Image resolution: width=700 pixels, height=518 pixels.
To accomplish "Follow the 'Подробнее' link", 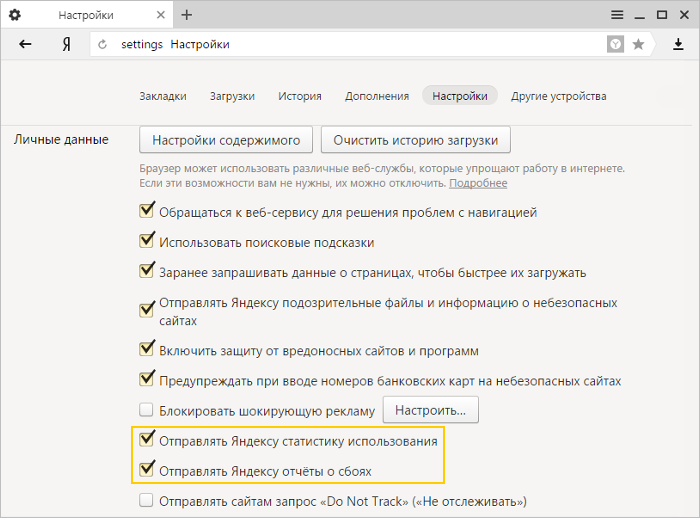I will point(478,183).
